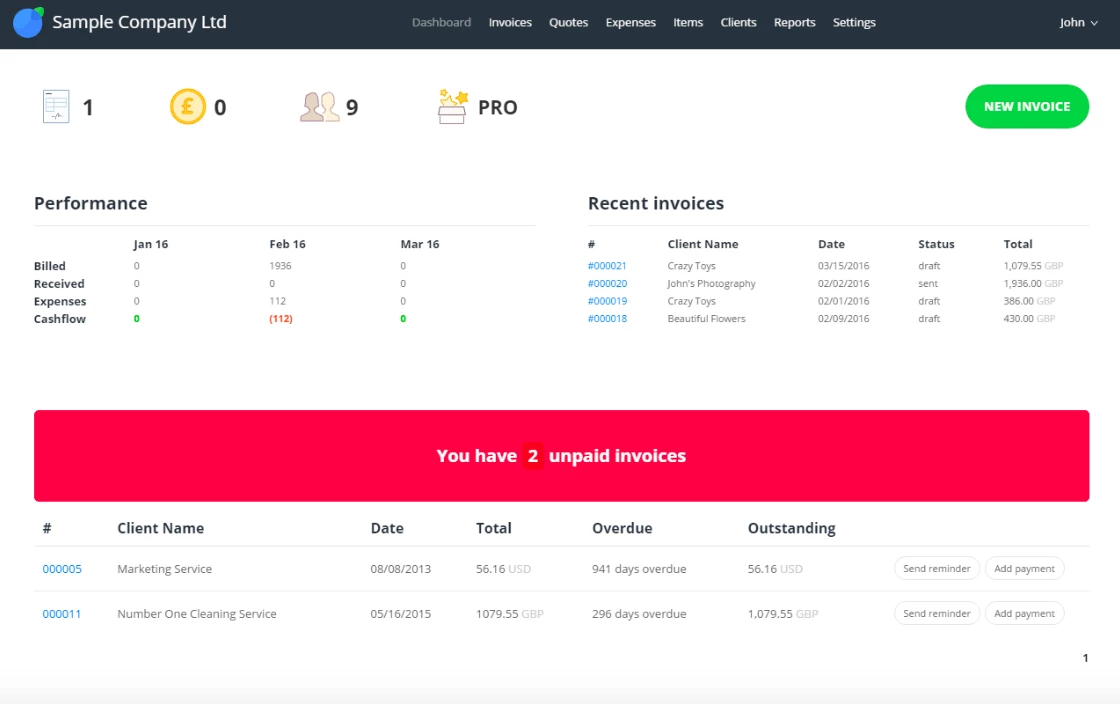Open unpaid invoice 000005
The height and width of the screenshot is (704, 1120).
point(62,569)
